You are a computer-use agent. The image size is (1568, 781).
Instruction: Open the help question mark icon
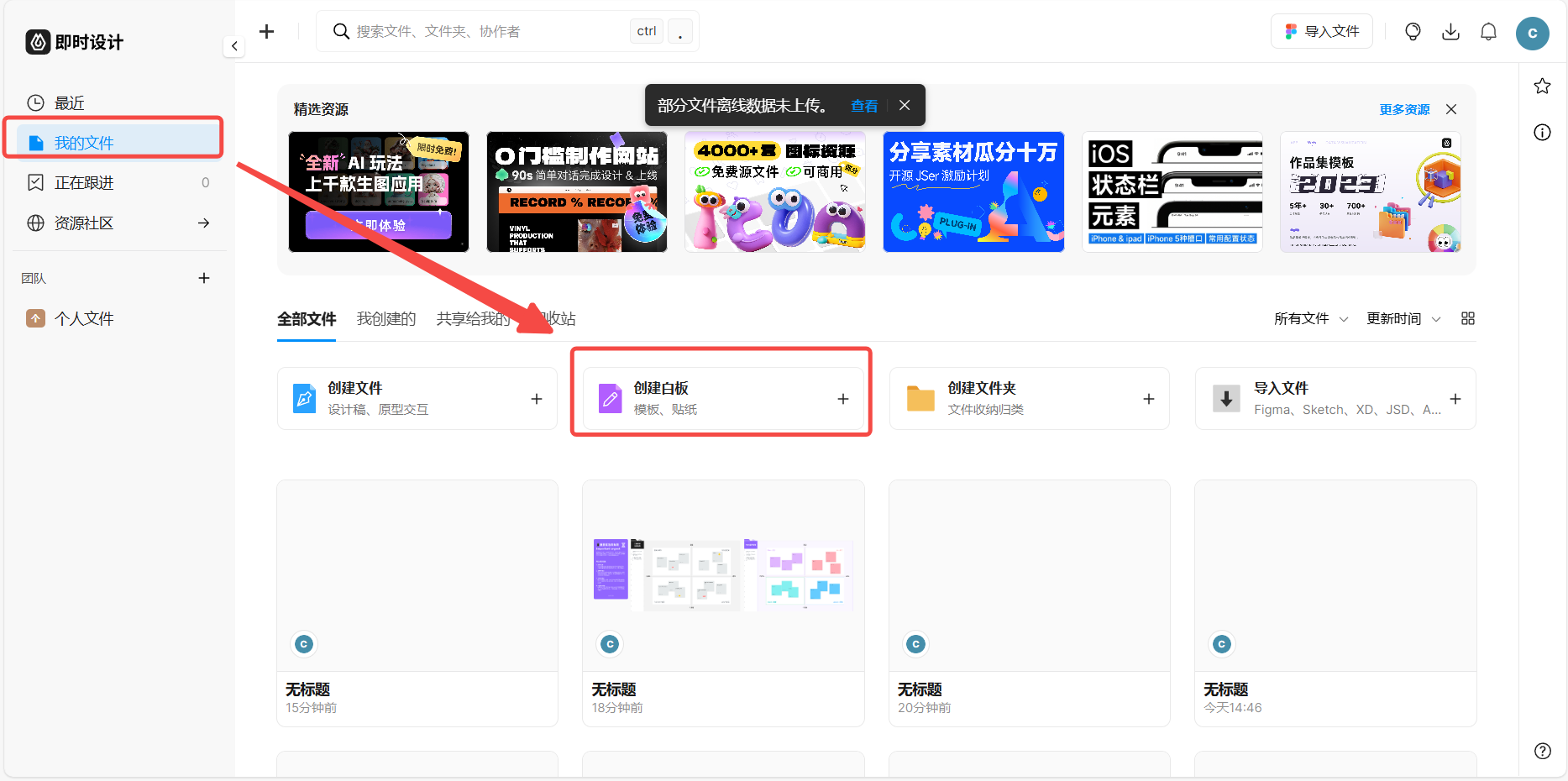coord(1542,751)
